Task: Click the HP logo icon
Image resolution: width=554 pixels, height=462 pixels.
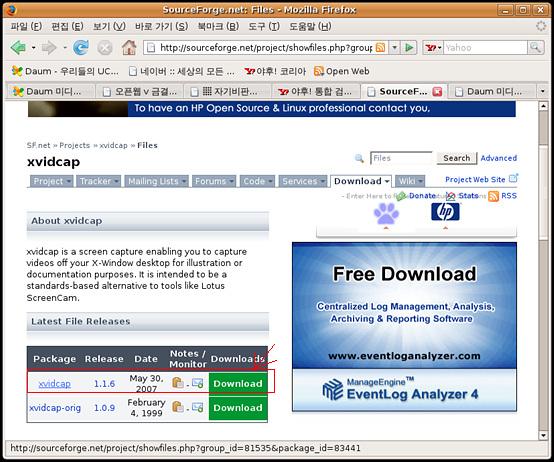Action: click(445, 212)
